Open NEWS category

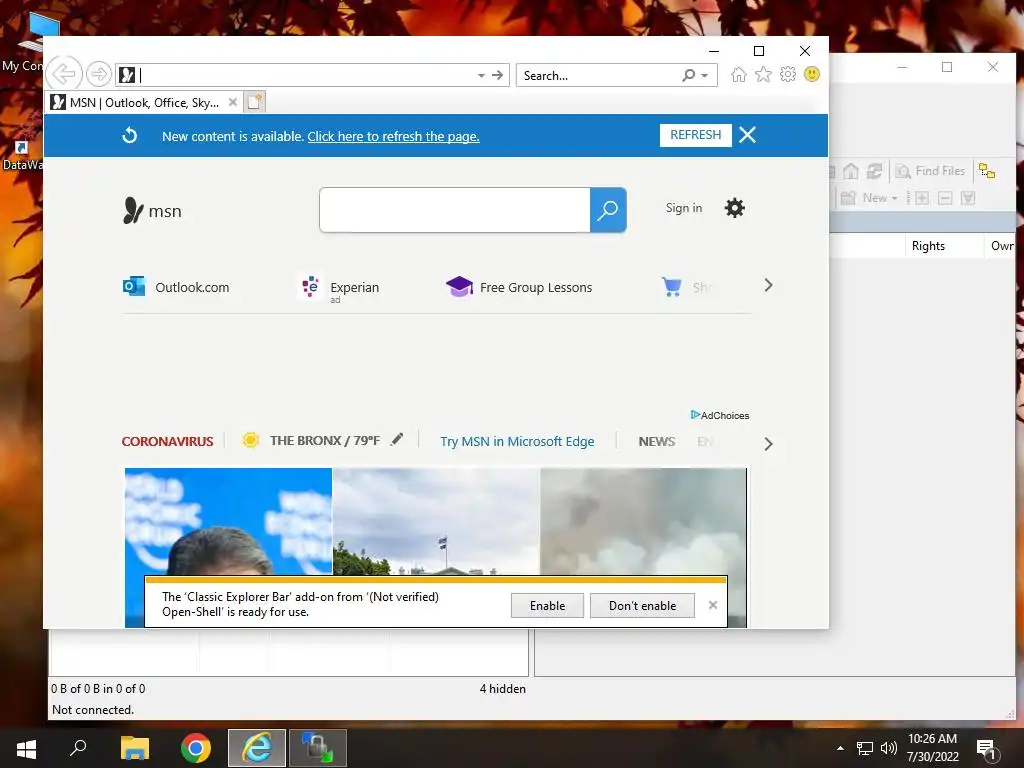(657, 441)
